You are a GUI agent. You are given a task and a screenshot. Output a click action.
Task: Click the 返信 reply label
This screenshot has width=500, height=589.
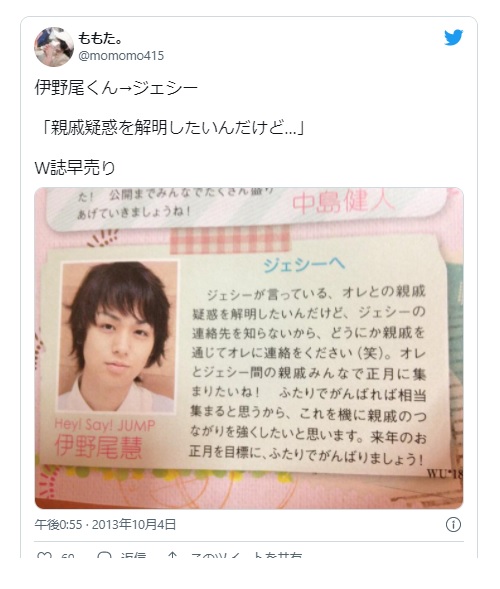133,555
